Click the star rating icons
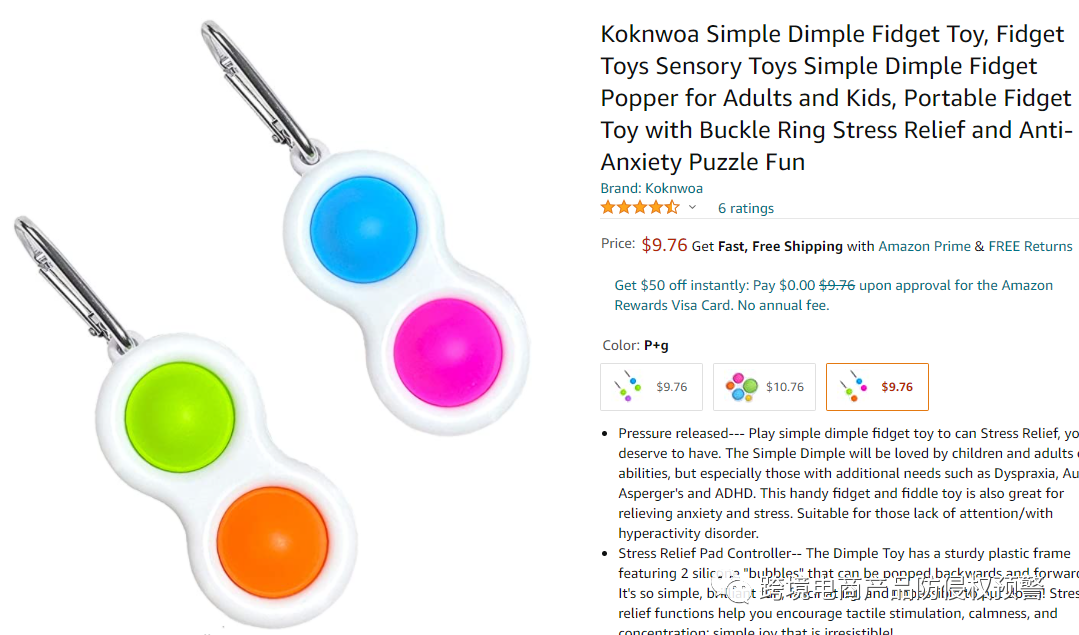This screenshot has height=635, width=1079. [639, 207]
